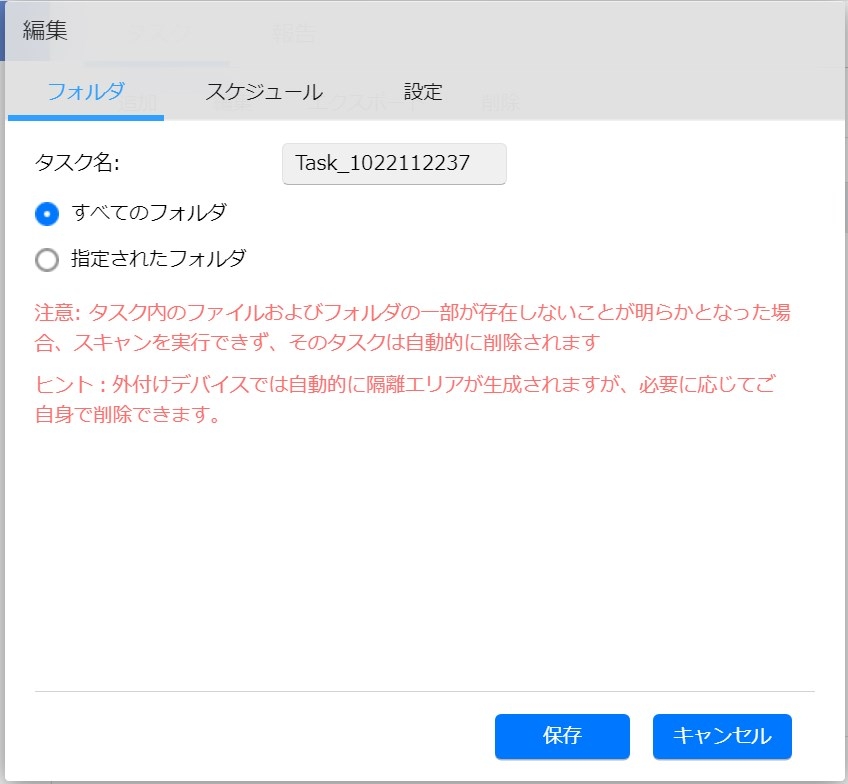The width and height of the screenshot is (848, 784).
Task: Go to the 設定 tab
Action: (423, 93)
